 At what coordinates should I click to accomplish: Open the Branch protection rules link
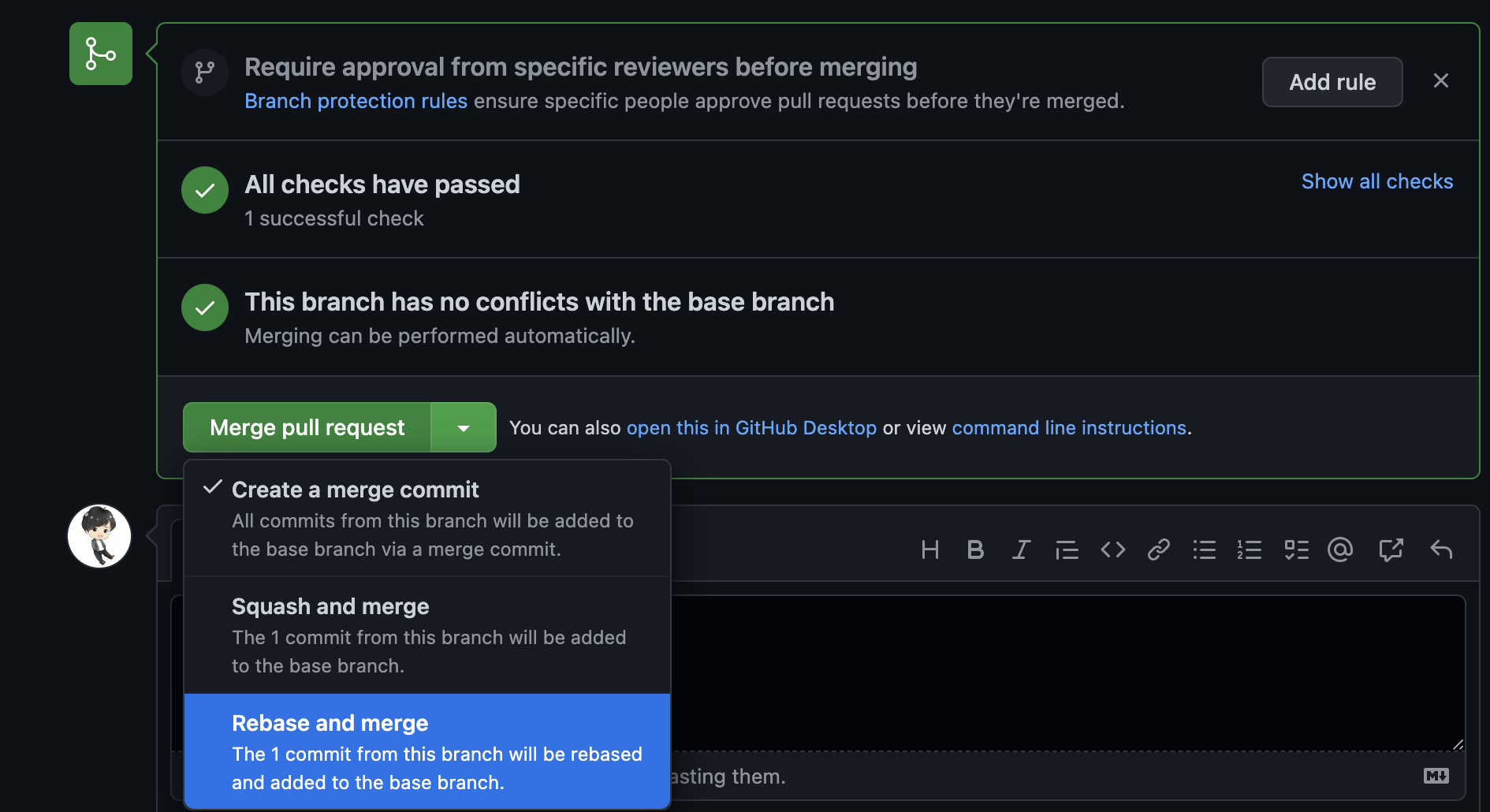click(x=356, y=100)
